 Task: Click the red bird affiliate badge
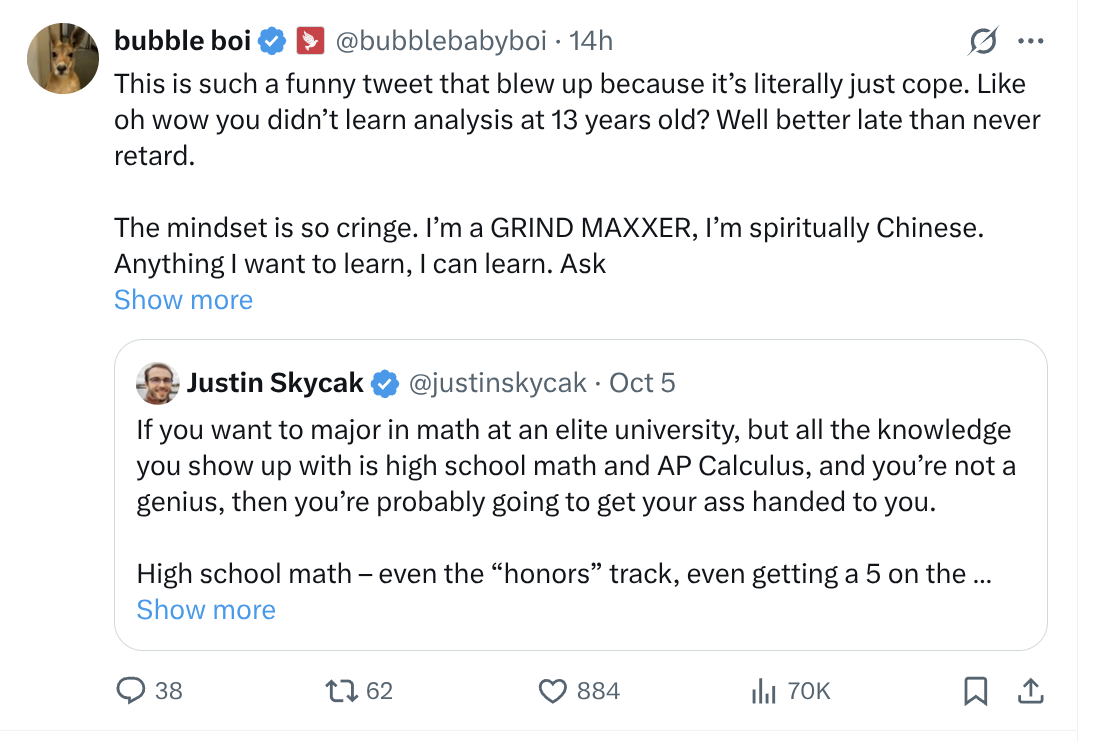coord(310,41)
